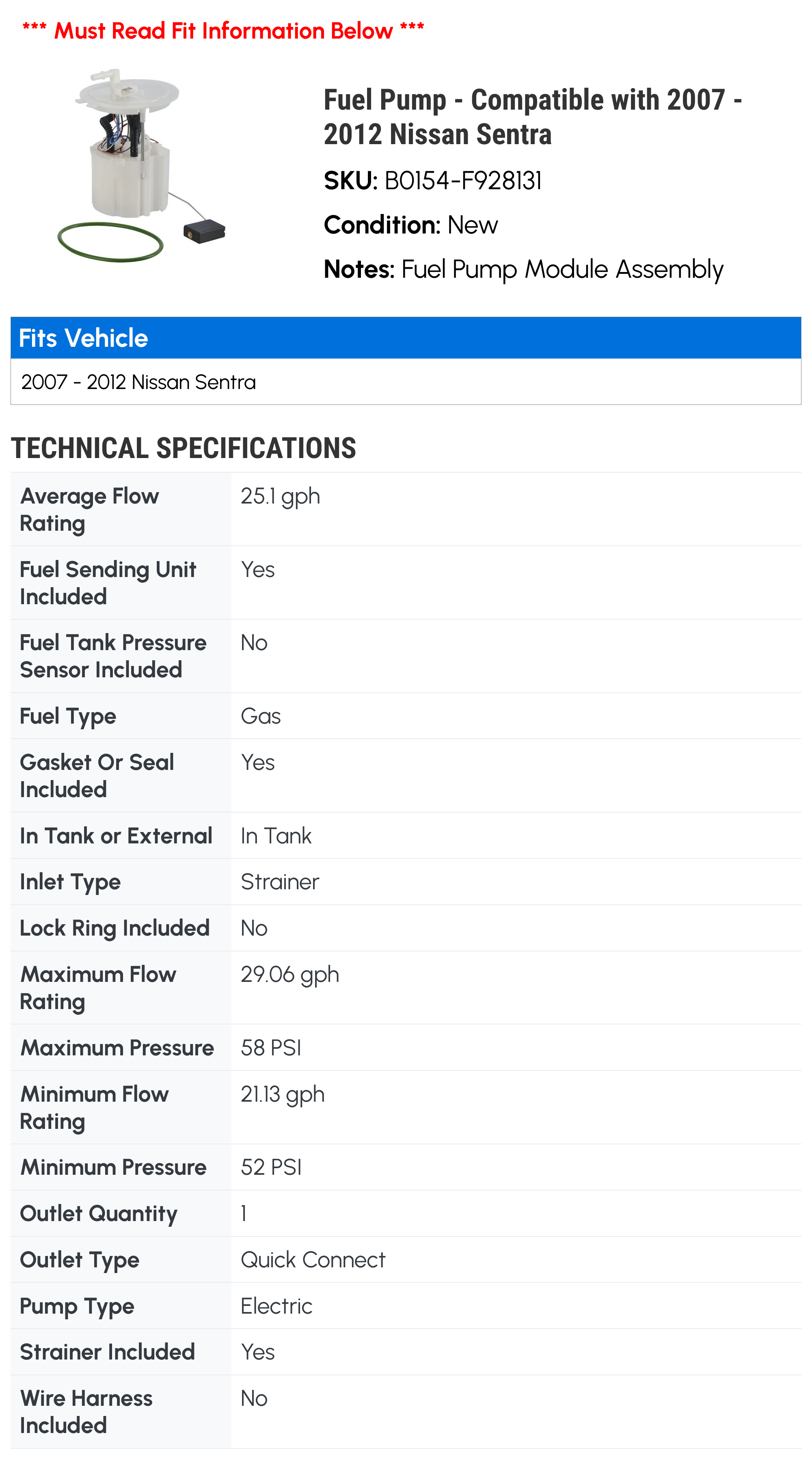Click the Maximum Pressure value 58 PSI

[271, 1048]
